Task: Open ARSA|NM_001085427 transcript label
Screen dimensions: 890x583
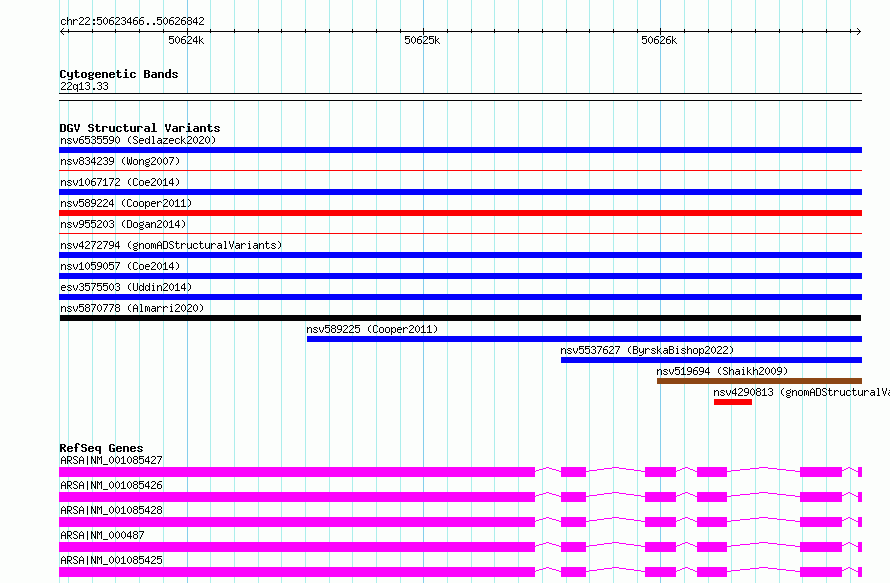Action: [111, 460]
